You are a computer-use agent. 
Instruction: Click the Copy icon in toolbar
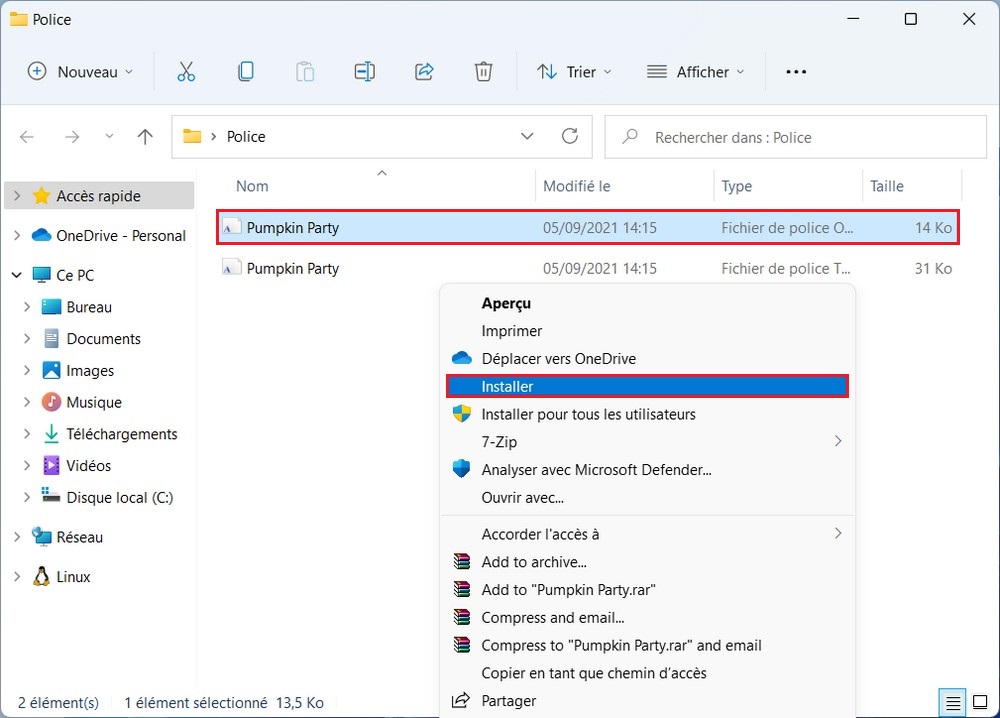[x=245, y=72]
